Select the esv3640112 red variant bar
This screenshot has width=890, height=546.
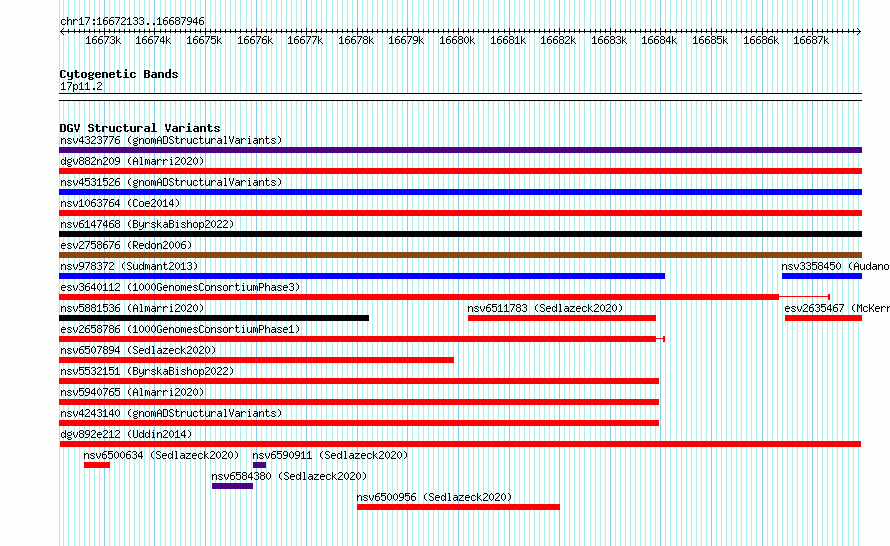pyautogui.click(x=419, y=297)
